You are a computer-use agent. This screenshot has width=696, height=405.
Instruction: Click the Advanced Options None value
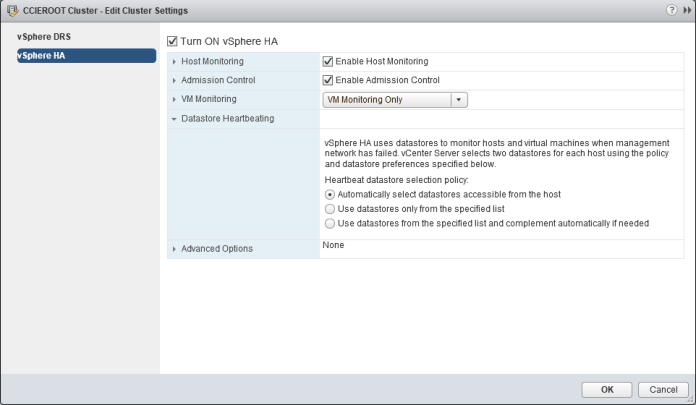click(334, 246)
